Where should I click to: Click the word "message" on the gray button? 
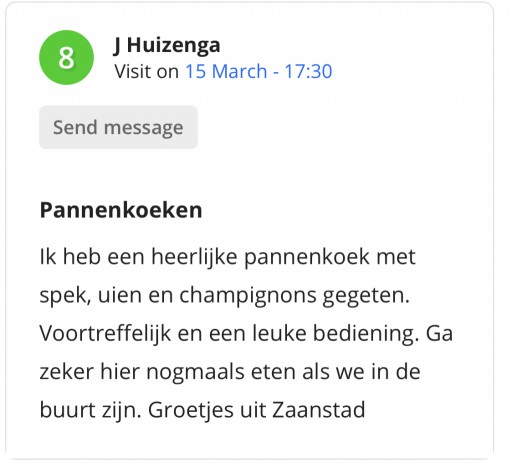click(144, 128)
